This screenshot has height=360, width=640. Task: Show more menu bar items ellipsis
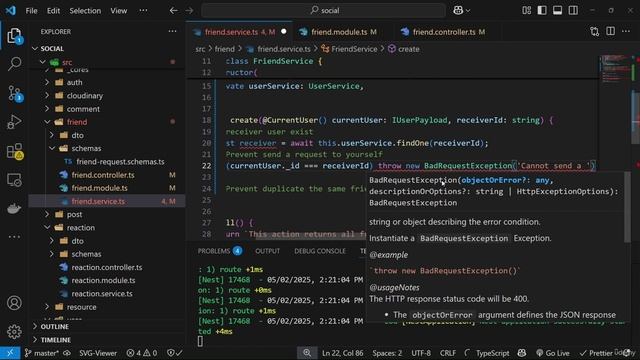pos(143,11)
